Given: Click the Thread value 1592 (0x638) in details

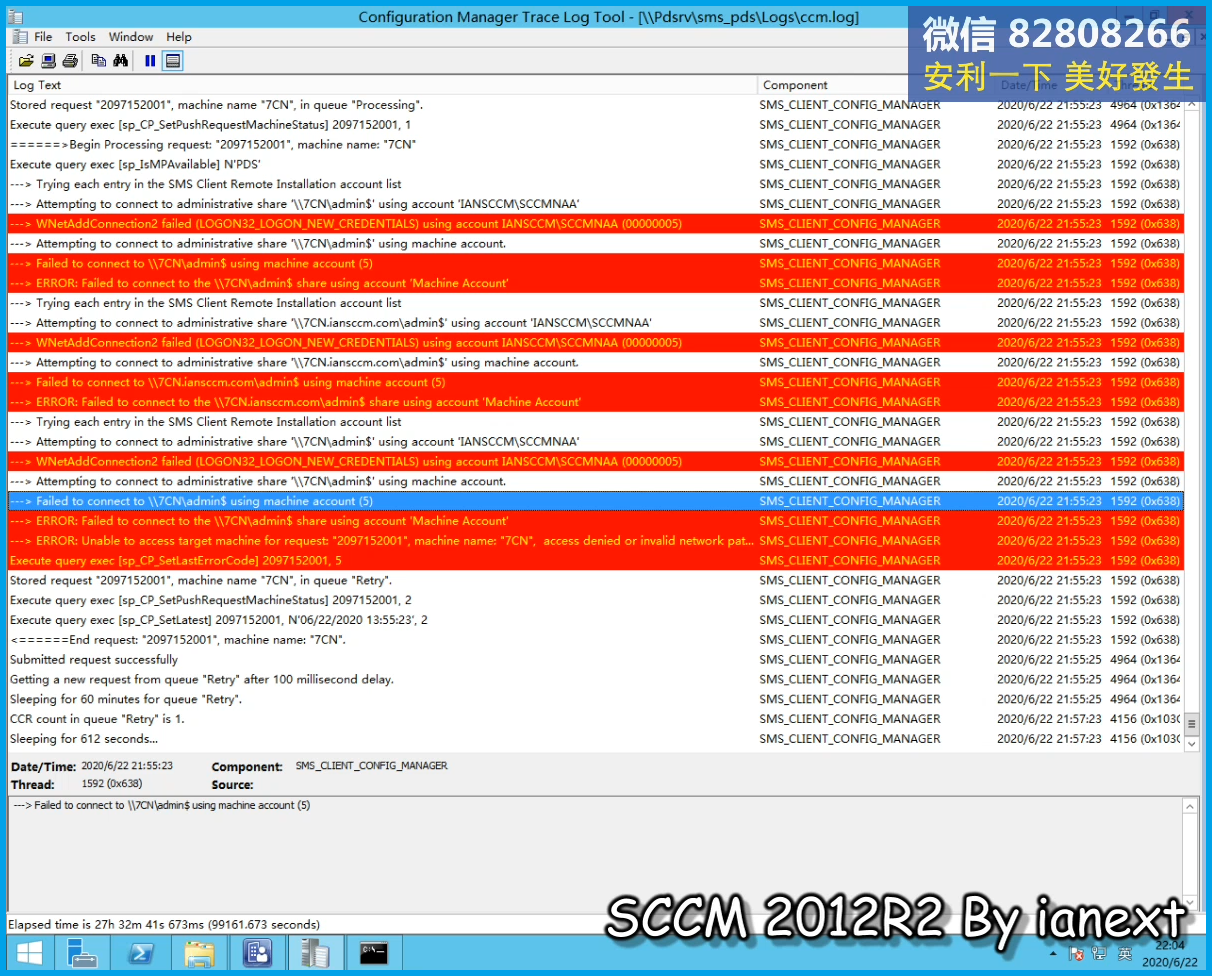Looking at the screenshot, I should tap(112, 785).
